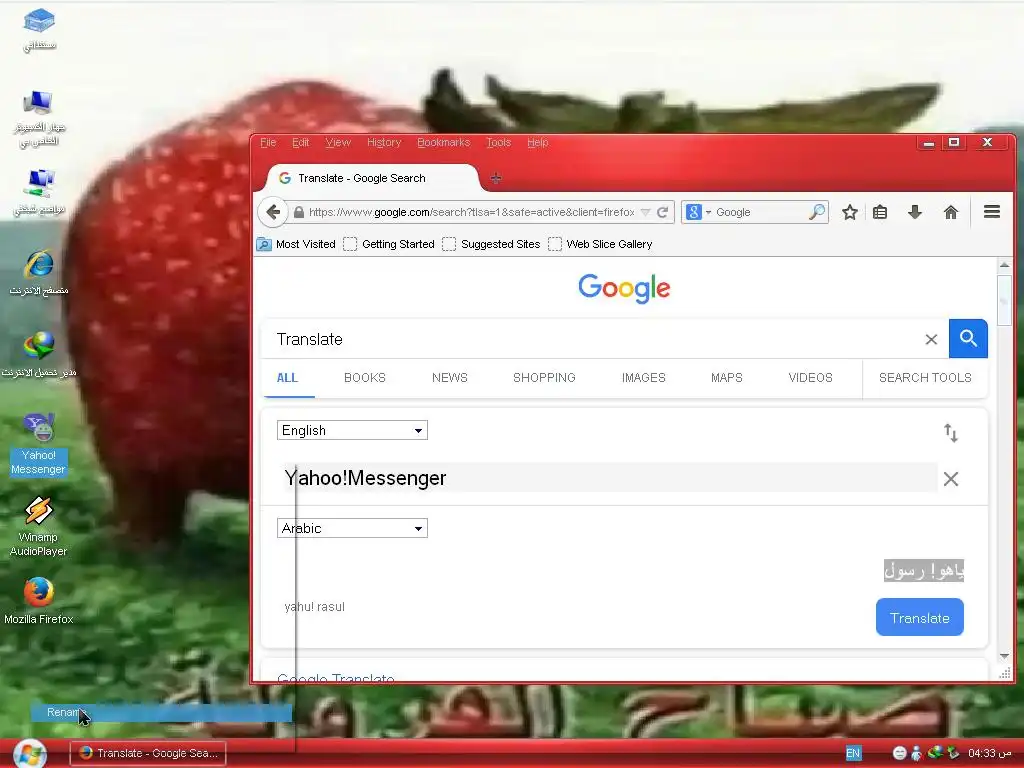Open the Web Slice Gallery bookmark
Viewport: 1024px width, 768px height.
point(600,244)
